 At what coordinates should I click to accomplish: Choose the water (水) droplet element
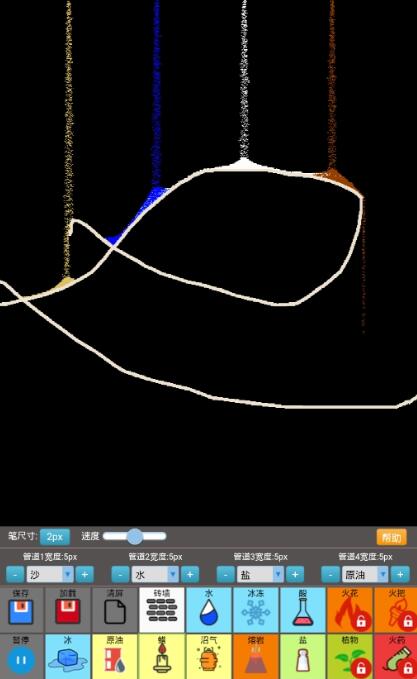pos(209,610)
